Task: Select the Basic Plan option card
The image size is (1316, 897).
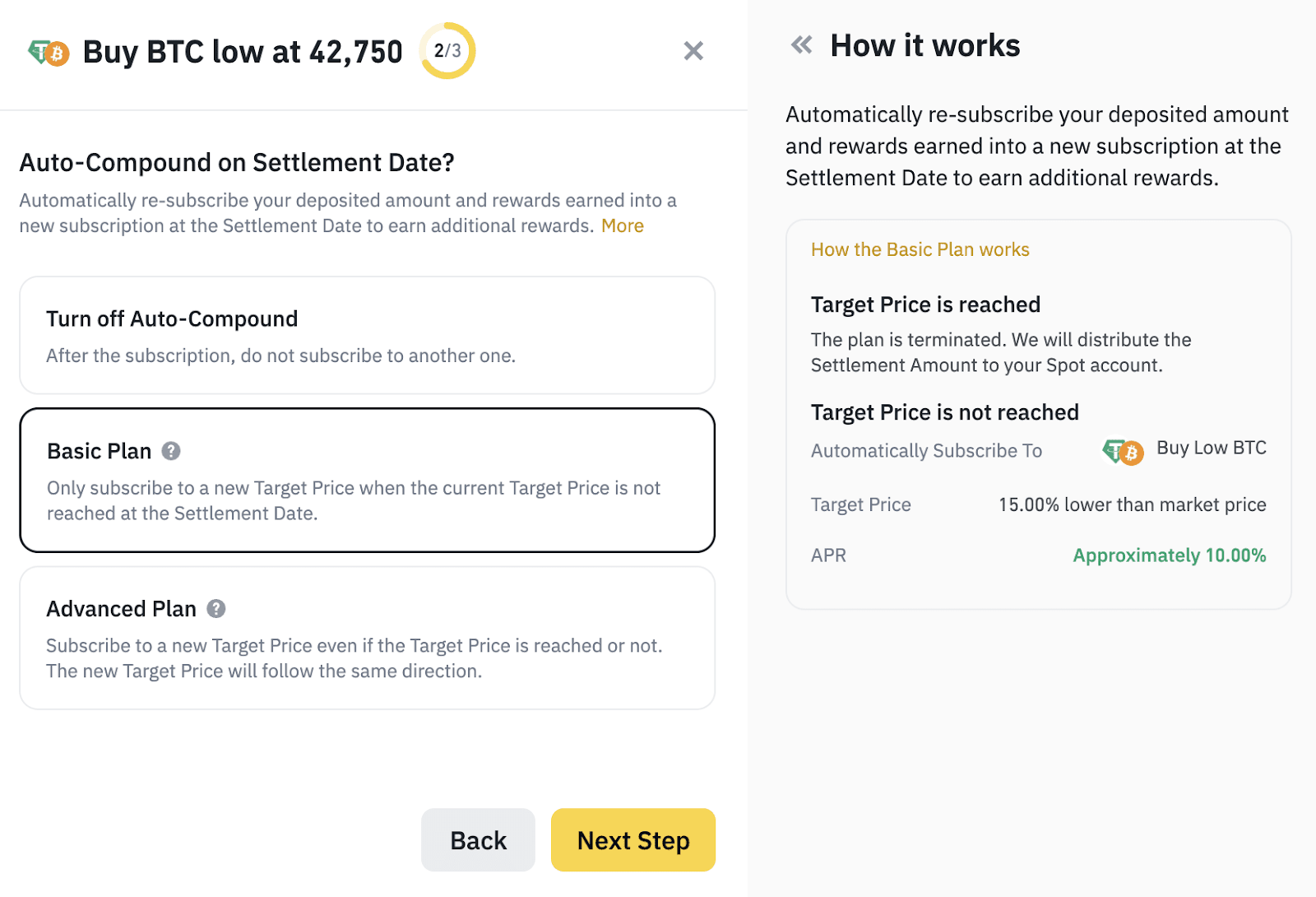Action: (367, 481)
